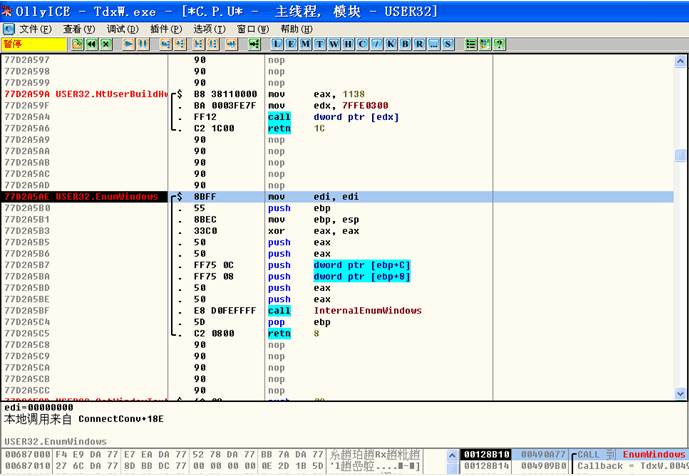
Task: Click the edi=00000000 info line
Action: click(x=39, y=407)
